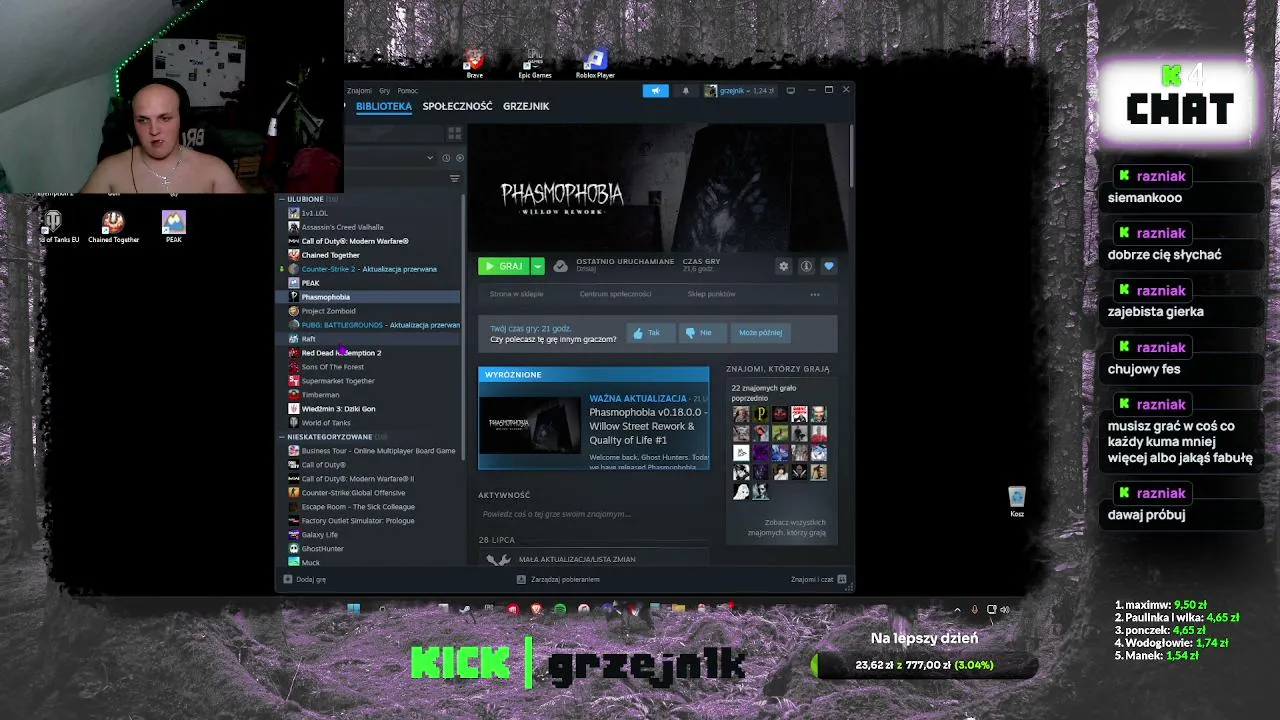The image size is (1280, 720).
Task: Click Zobacz wszystkich znajomych, którzy grają link
Action: [787, 527]
